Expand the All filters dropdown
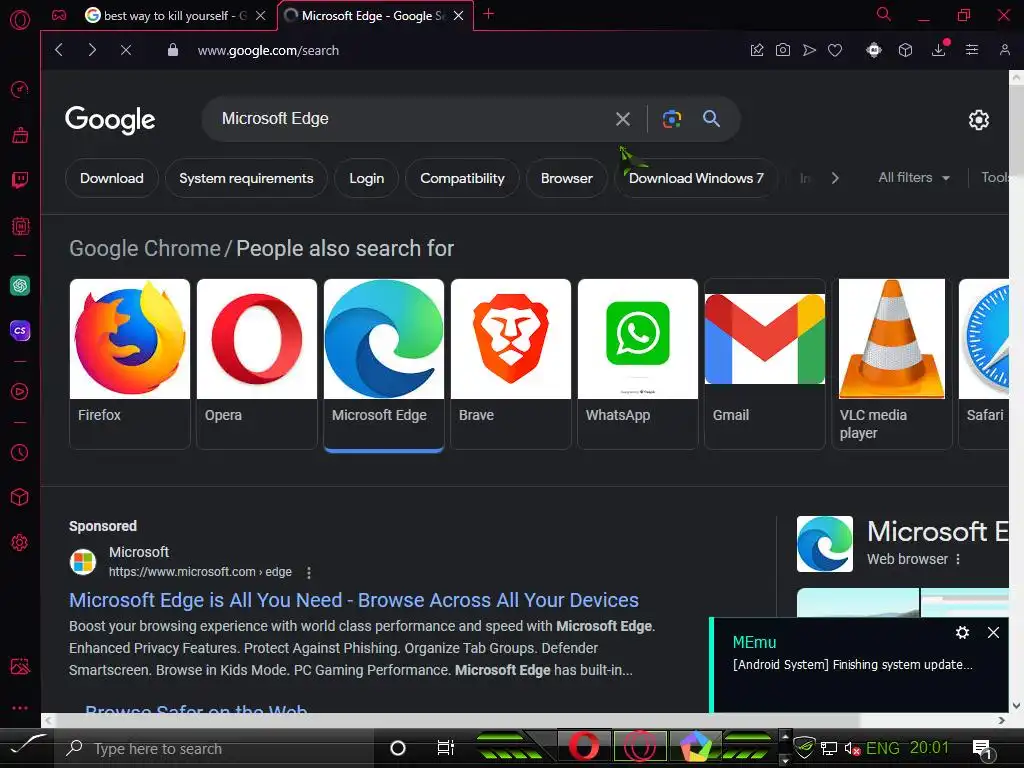Screen dimensions: 1024x768 914,178
